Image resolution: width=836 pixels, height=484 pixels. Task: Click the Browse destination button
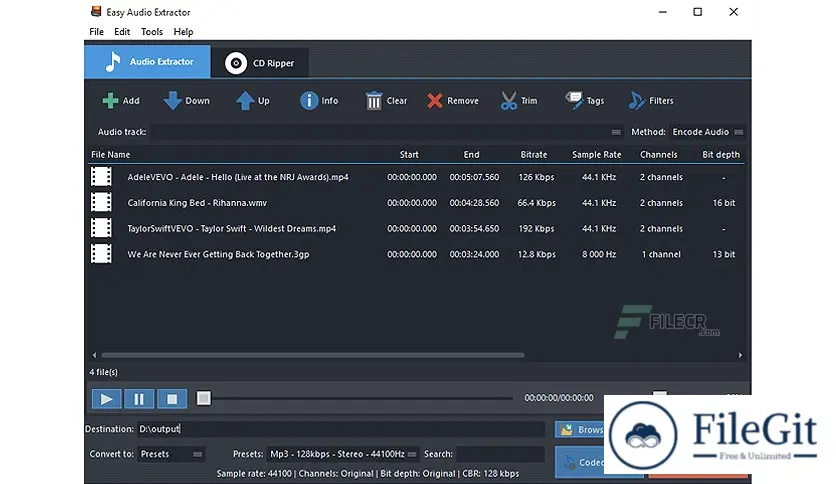[x=580, y=429]
